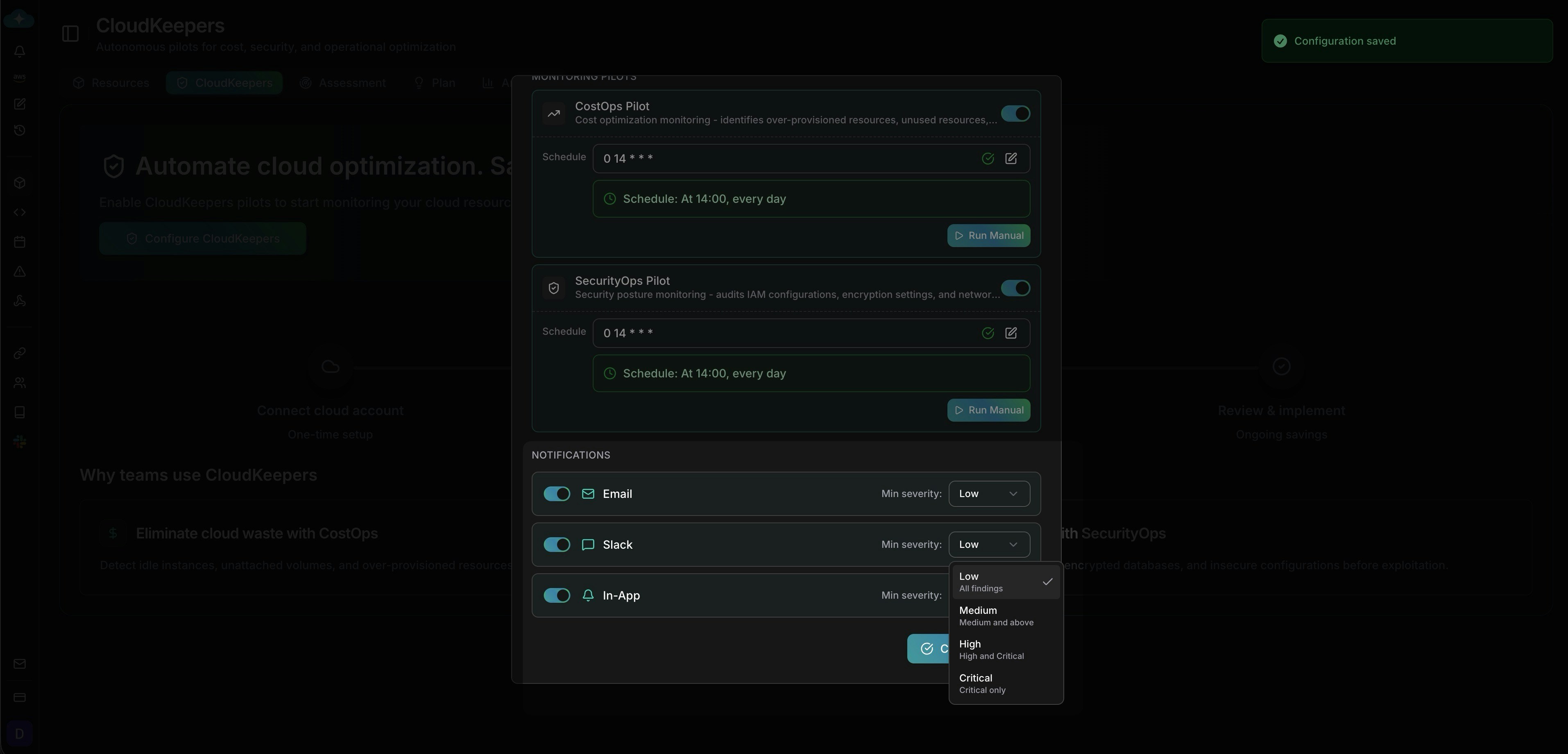Select the Slack icon in the sidebar
The height and width of the screenshot is (754, 1568).
click(19, 442)
